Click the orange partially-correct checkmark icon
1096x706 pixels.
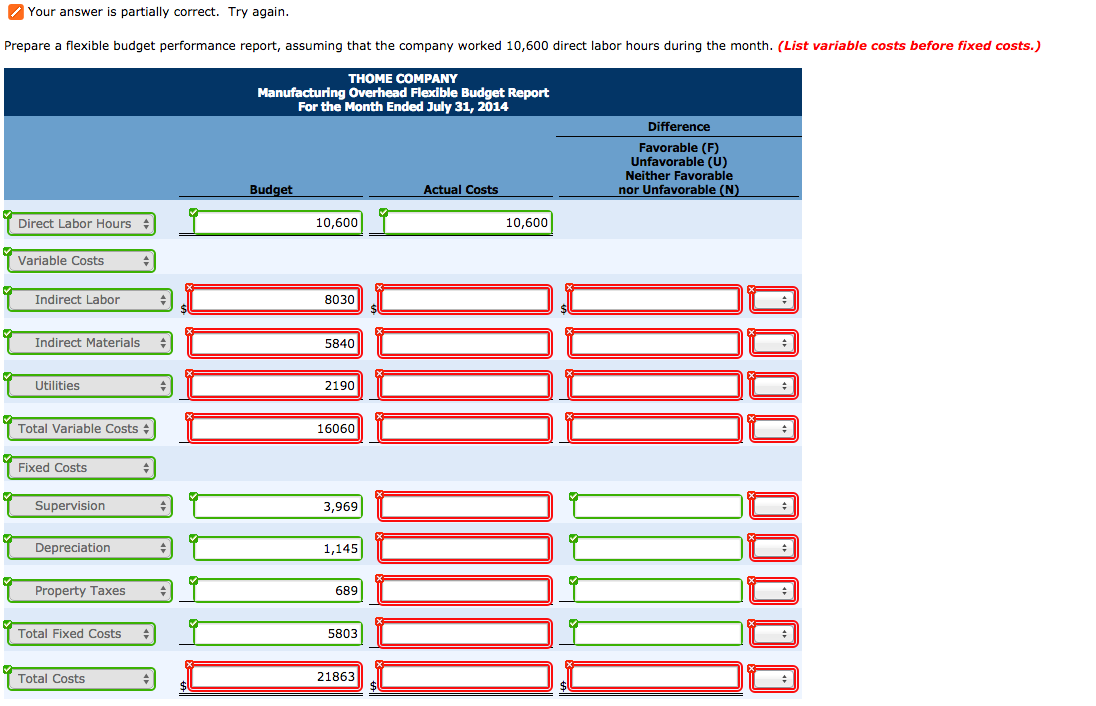point(14,13)
